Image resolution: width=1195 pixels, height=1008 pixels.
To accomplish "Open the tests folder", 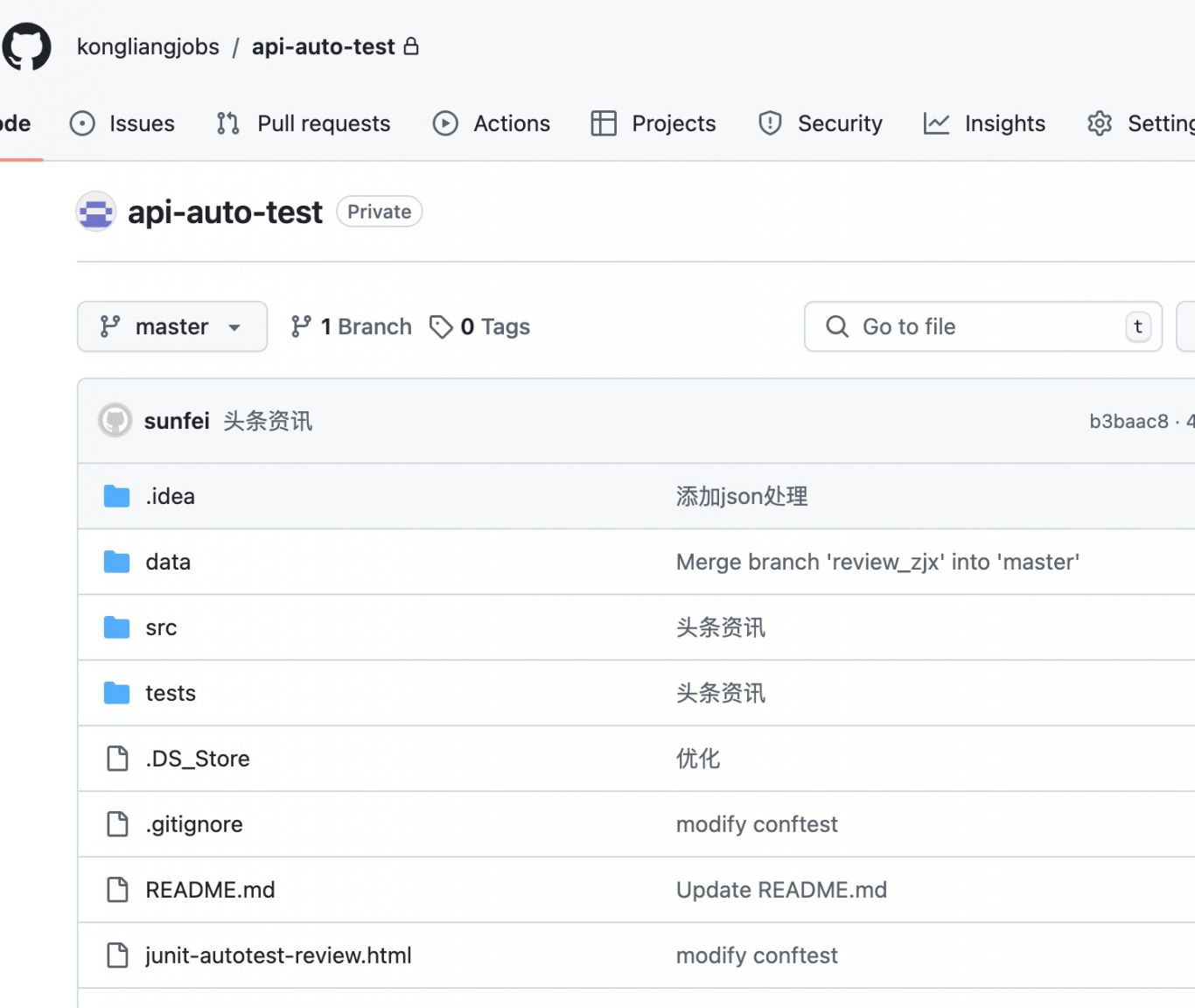I will [x=171, y=693].
